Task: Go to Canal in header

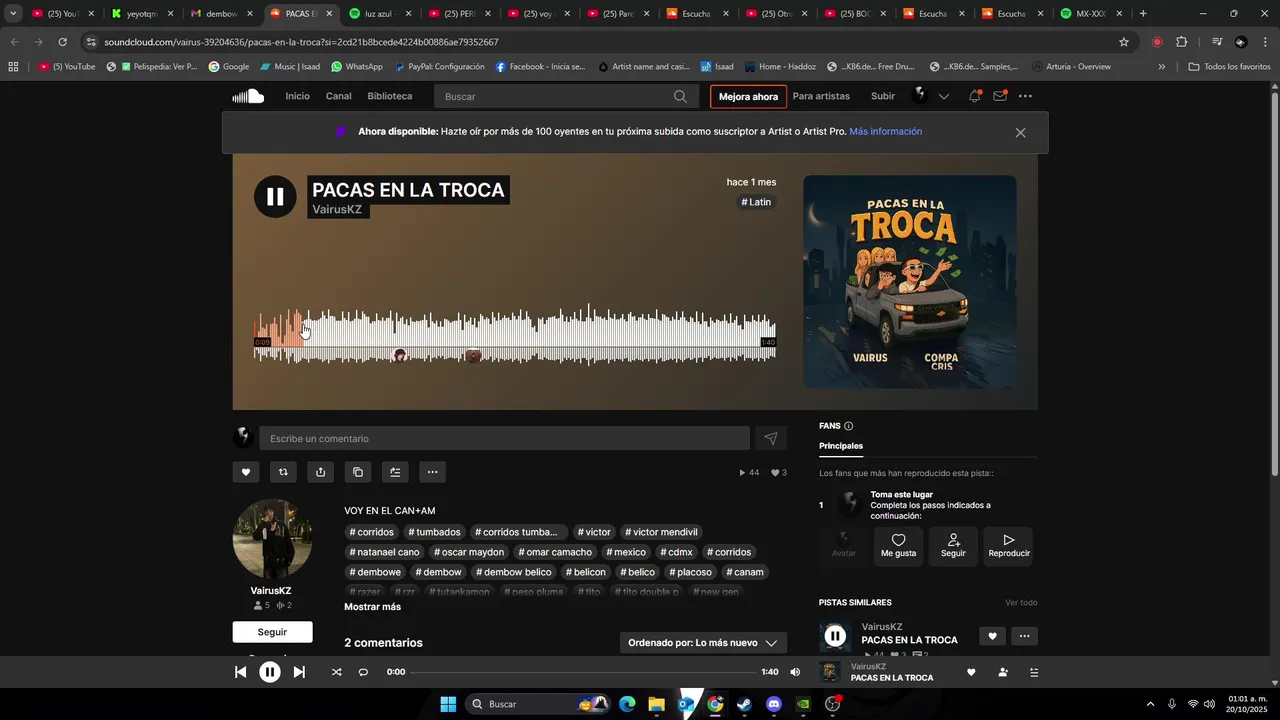Action: point(339,96)
